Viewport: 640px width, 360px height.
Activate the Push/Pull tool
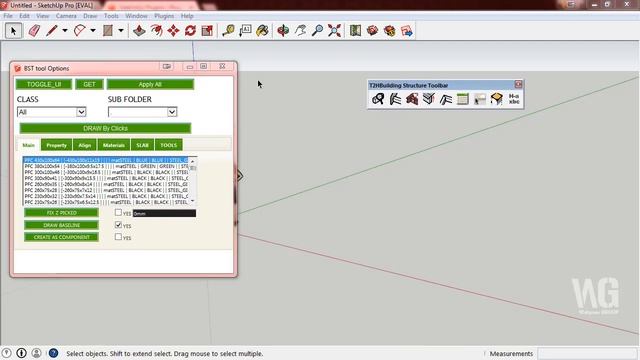[x=139, y=31]
